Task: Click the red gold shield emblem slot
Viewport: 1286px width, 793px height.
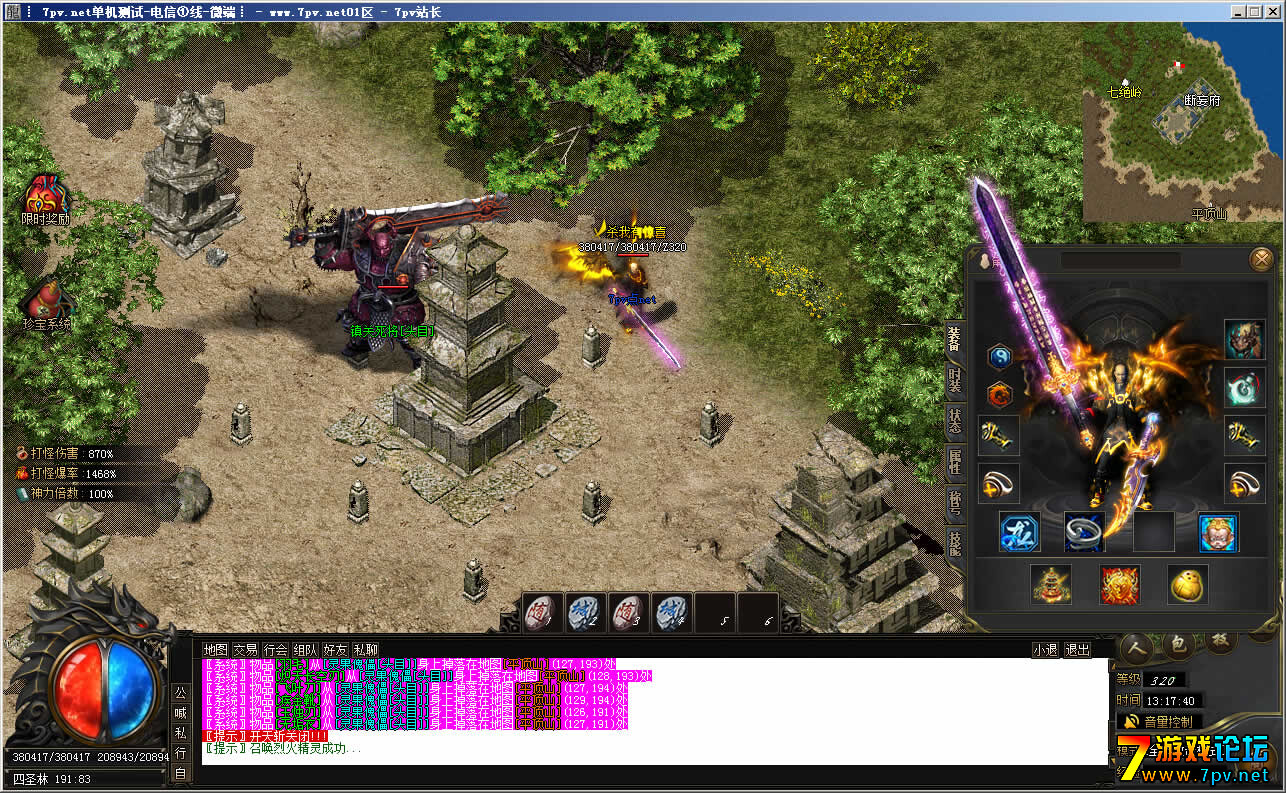Action: pos(1120,584)
